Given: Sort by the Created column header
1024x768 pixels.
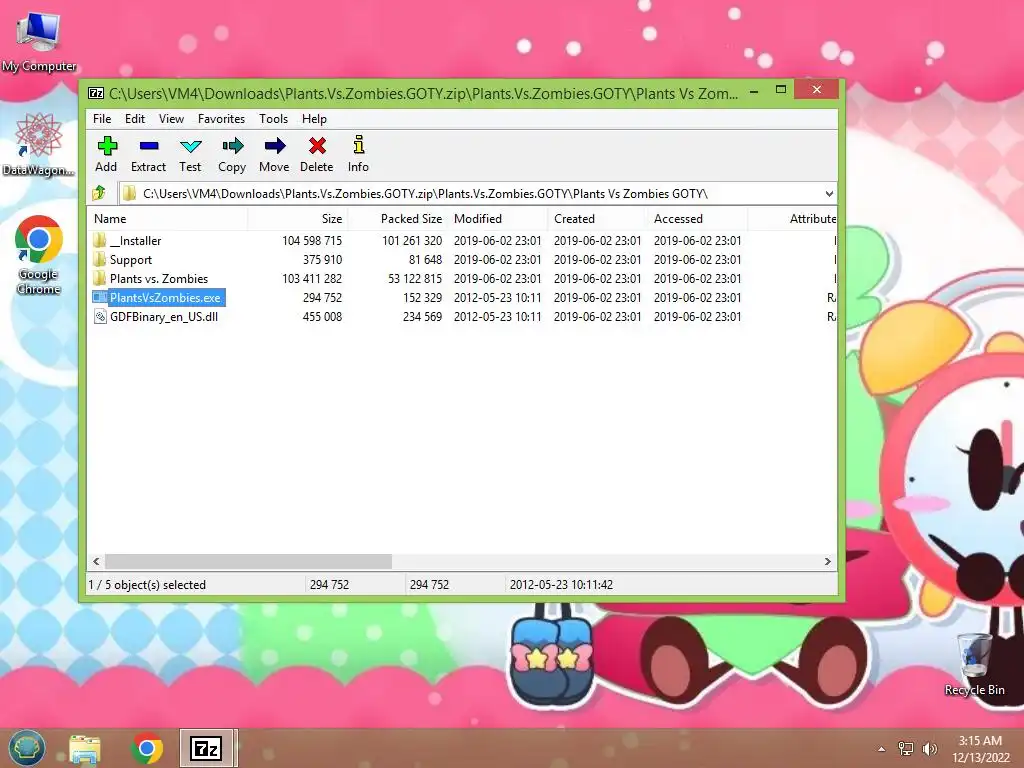Looking at the screenshot, I should click(x=598, y=219).
